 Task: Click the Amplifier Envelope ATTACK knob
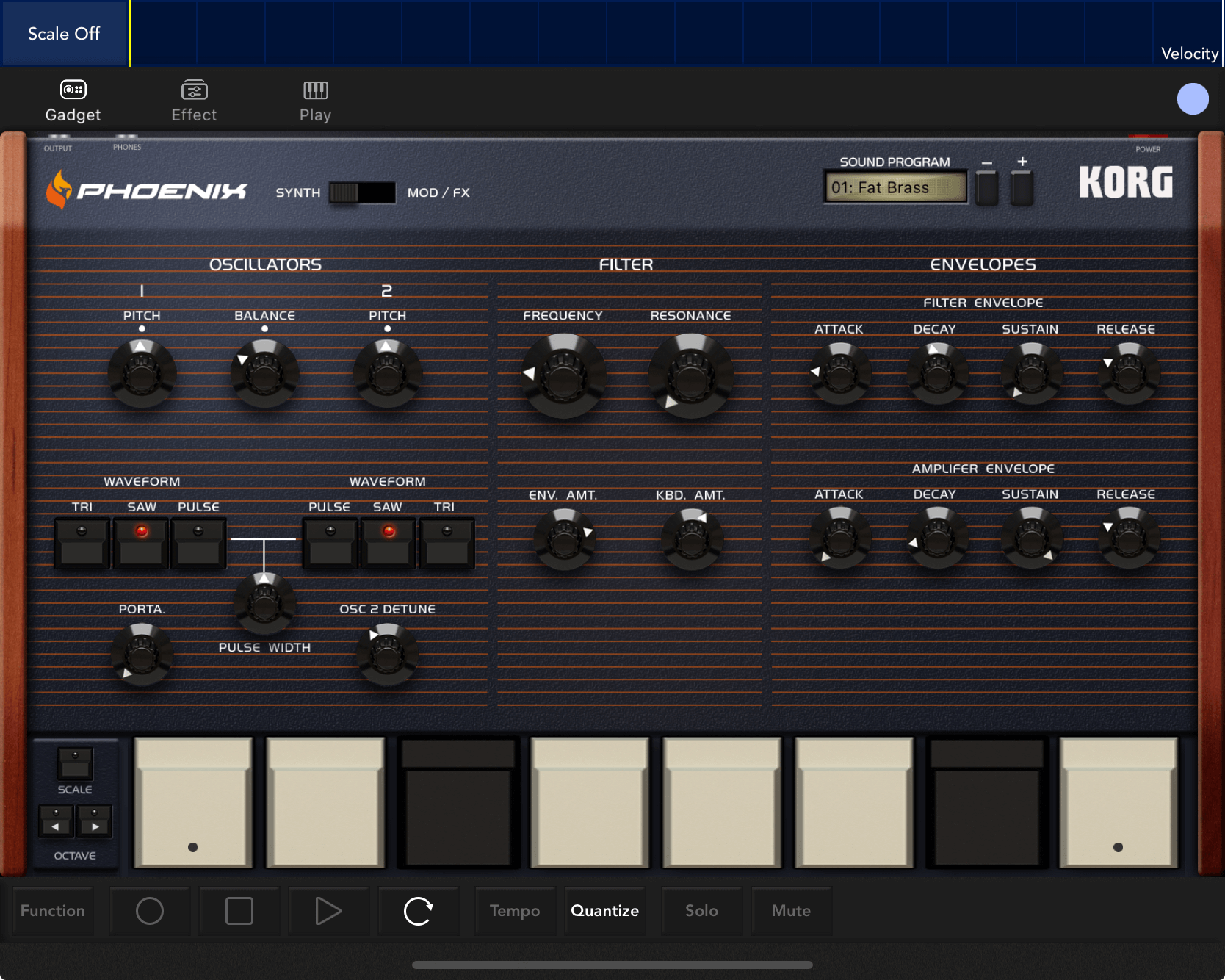pyautogui.click(x=840, y=538)
